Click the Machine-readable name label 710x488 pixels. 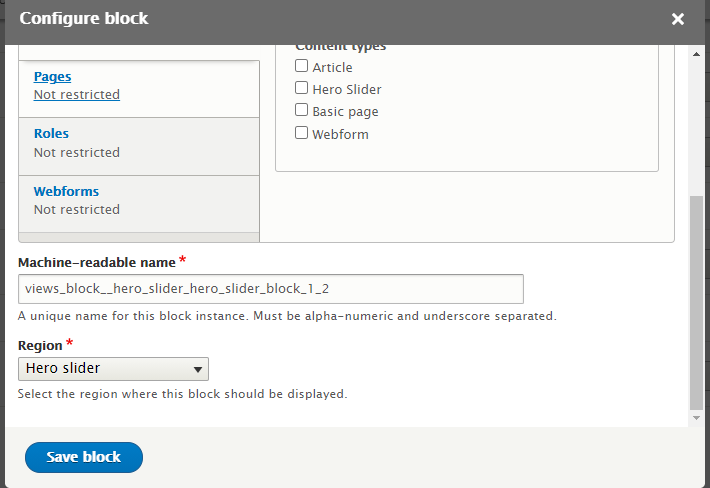[97, 262]
